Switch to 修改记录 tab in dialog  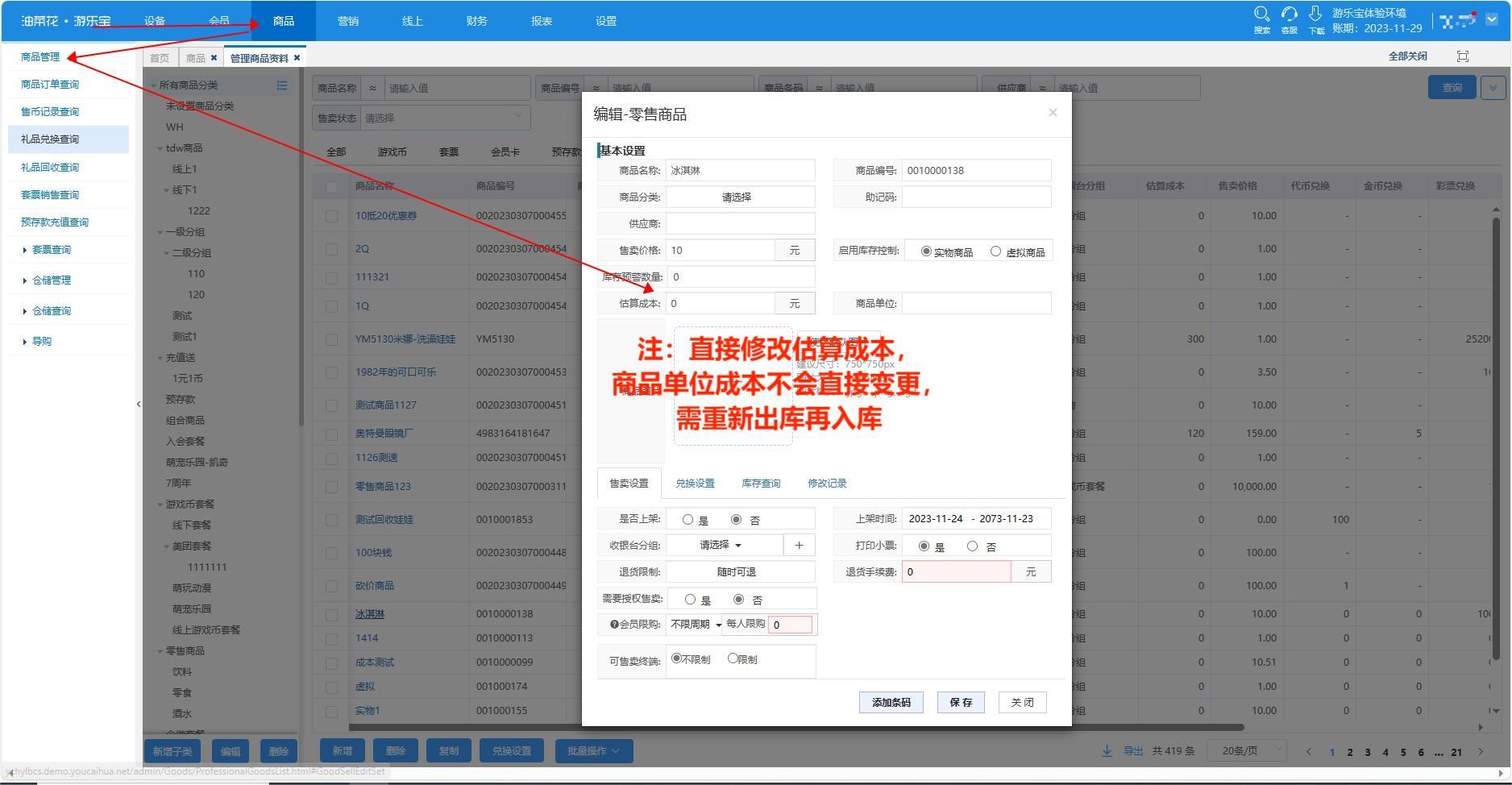click(827, 484)
